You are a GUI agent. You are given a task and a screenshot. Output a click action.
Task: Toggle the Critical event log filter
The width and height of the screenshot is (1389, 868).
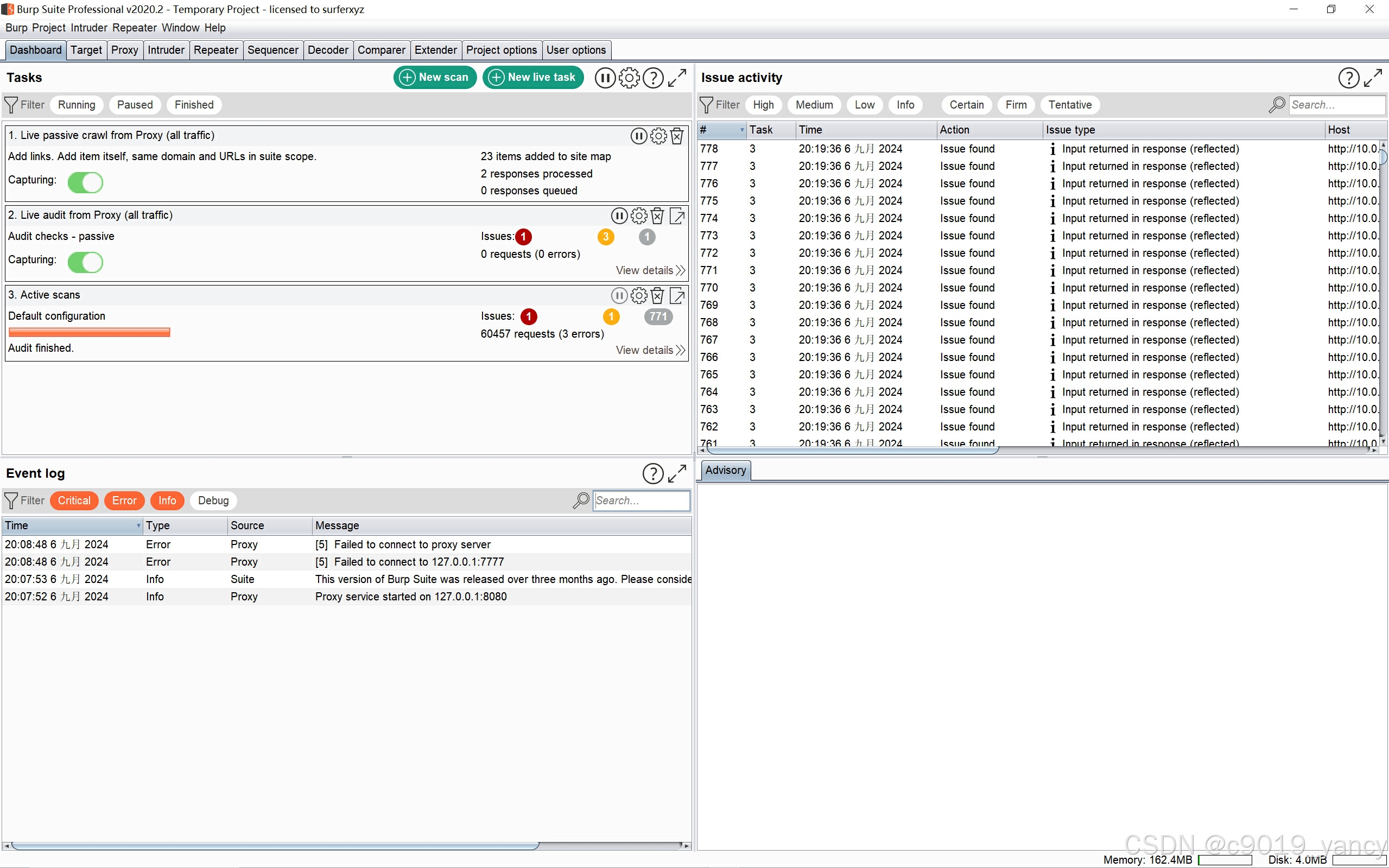point(74,500)
